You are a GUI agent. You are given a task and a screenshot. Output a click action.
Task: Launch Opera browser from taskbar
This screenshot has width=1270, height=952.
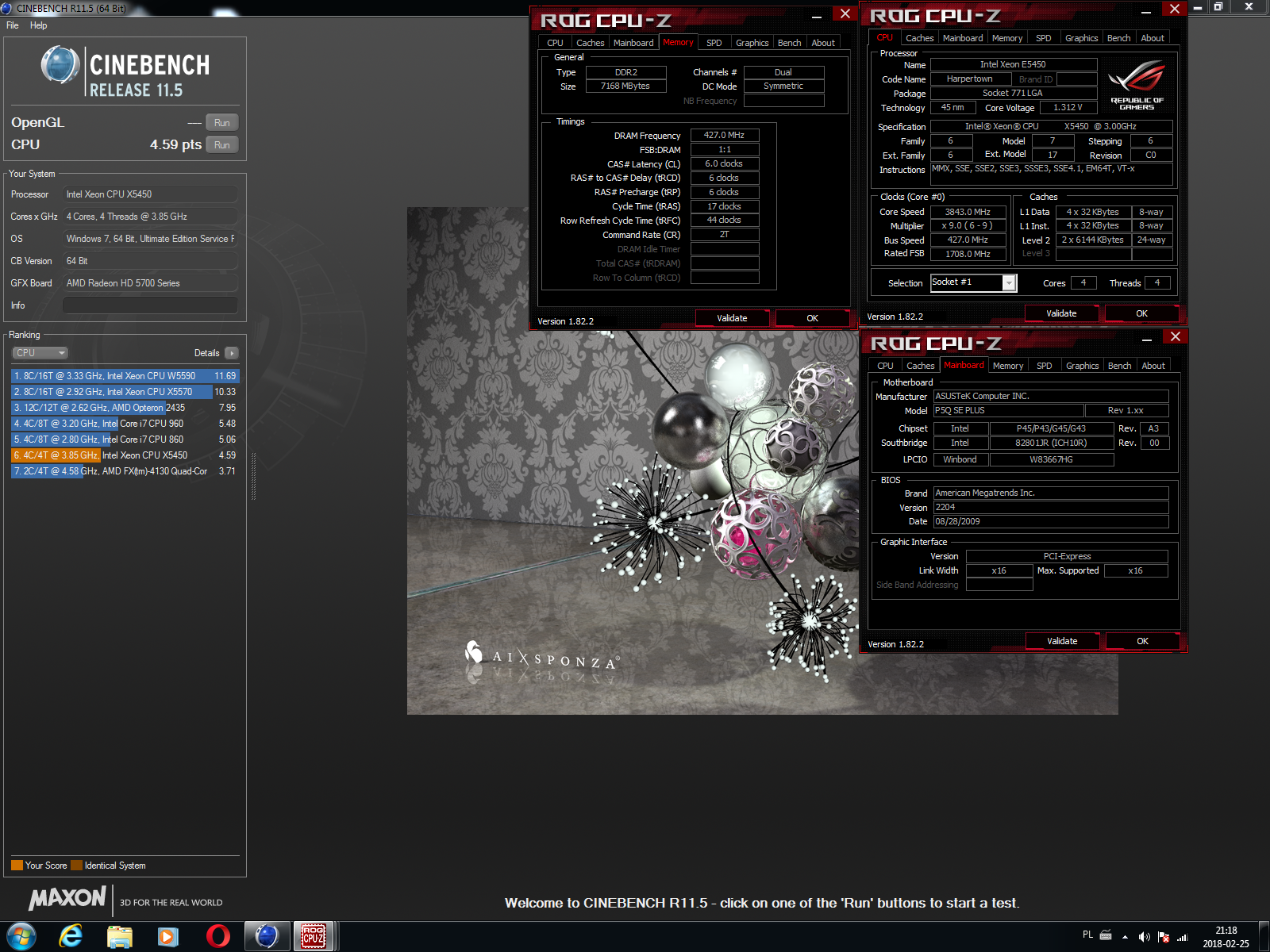217,936
